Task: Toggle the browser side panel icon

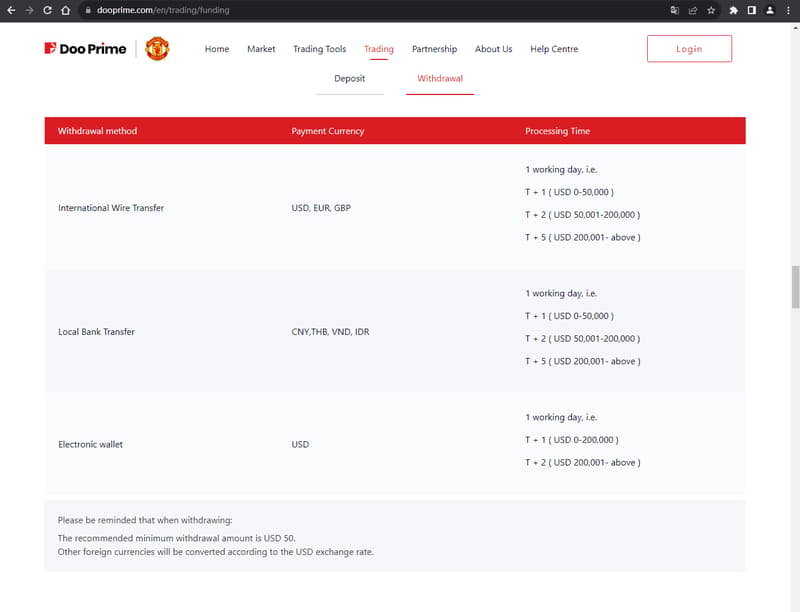Action: (751, 10)
